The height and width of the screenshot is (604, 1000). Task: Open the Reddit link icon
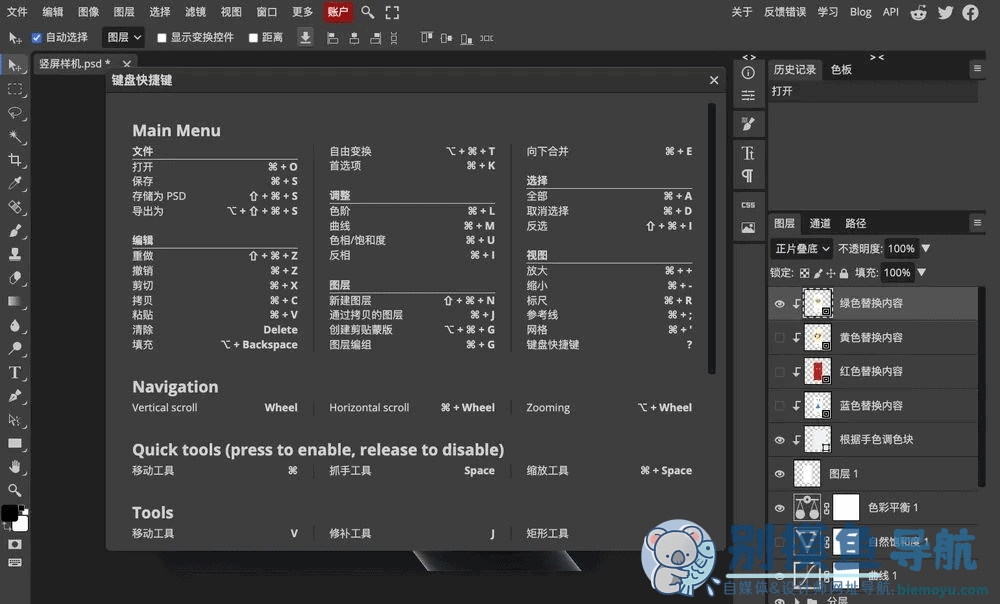(x=918, y=12)
